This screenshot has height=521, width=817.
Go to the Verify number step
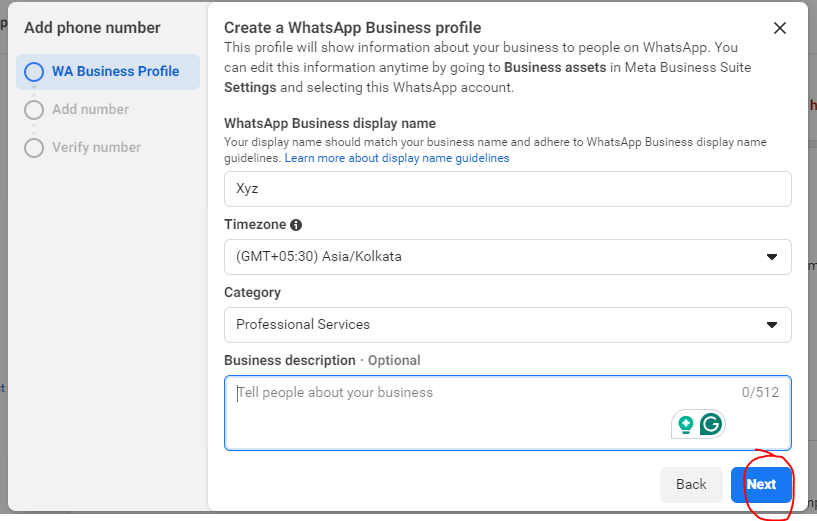click(x=96, y=147)
